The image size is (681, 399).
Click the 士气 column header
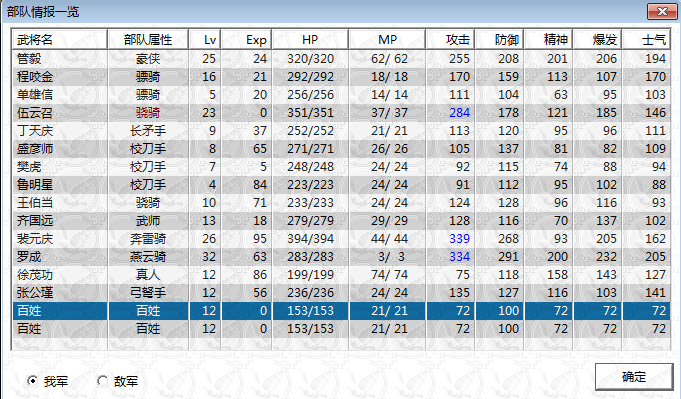point(647,40)
